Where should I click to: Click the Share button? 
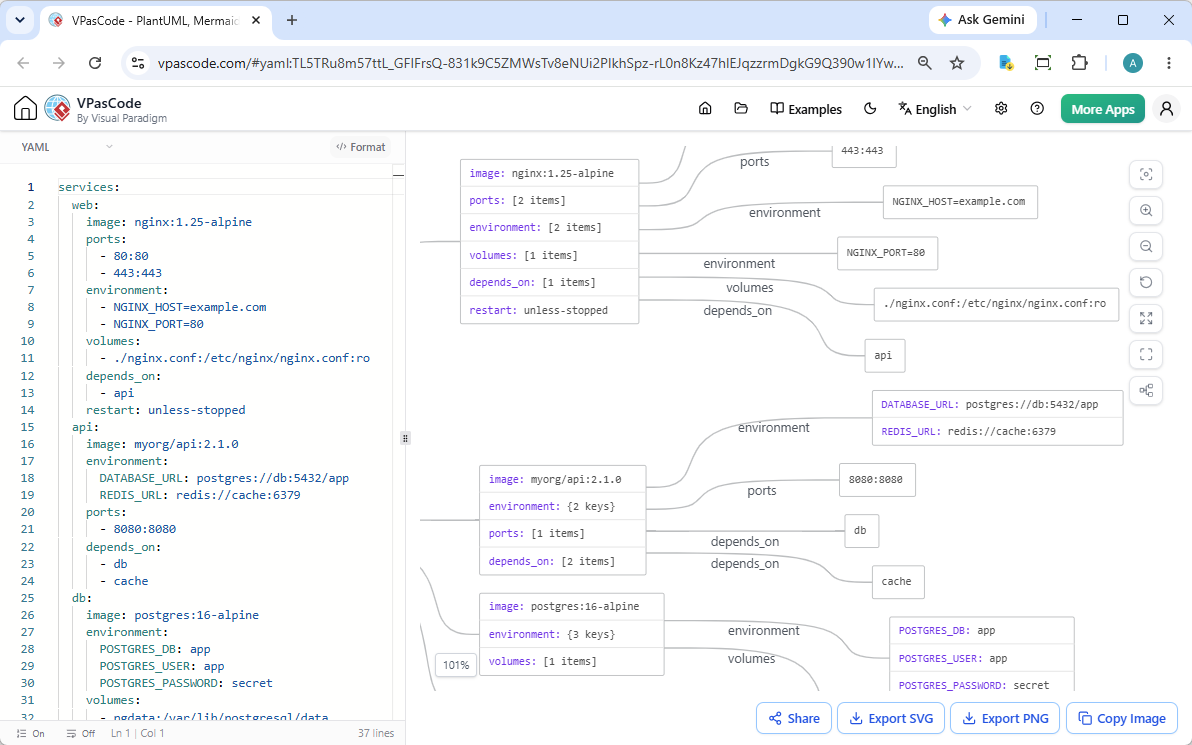[794, 718]
